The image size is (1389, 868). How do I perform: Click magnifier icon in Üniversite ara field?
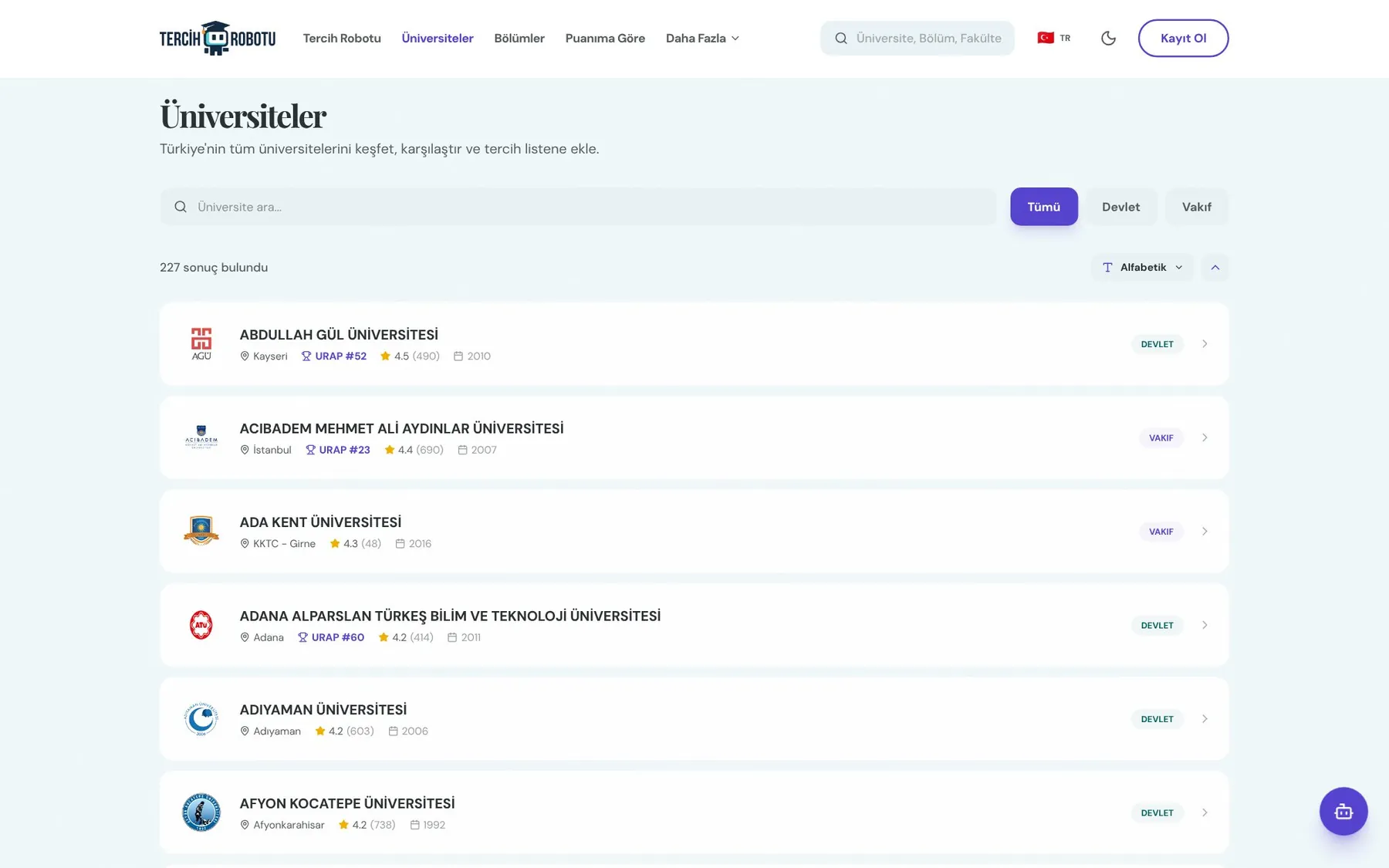click(181, 207)
